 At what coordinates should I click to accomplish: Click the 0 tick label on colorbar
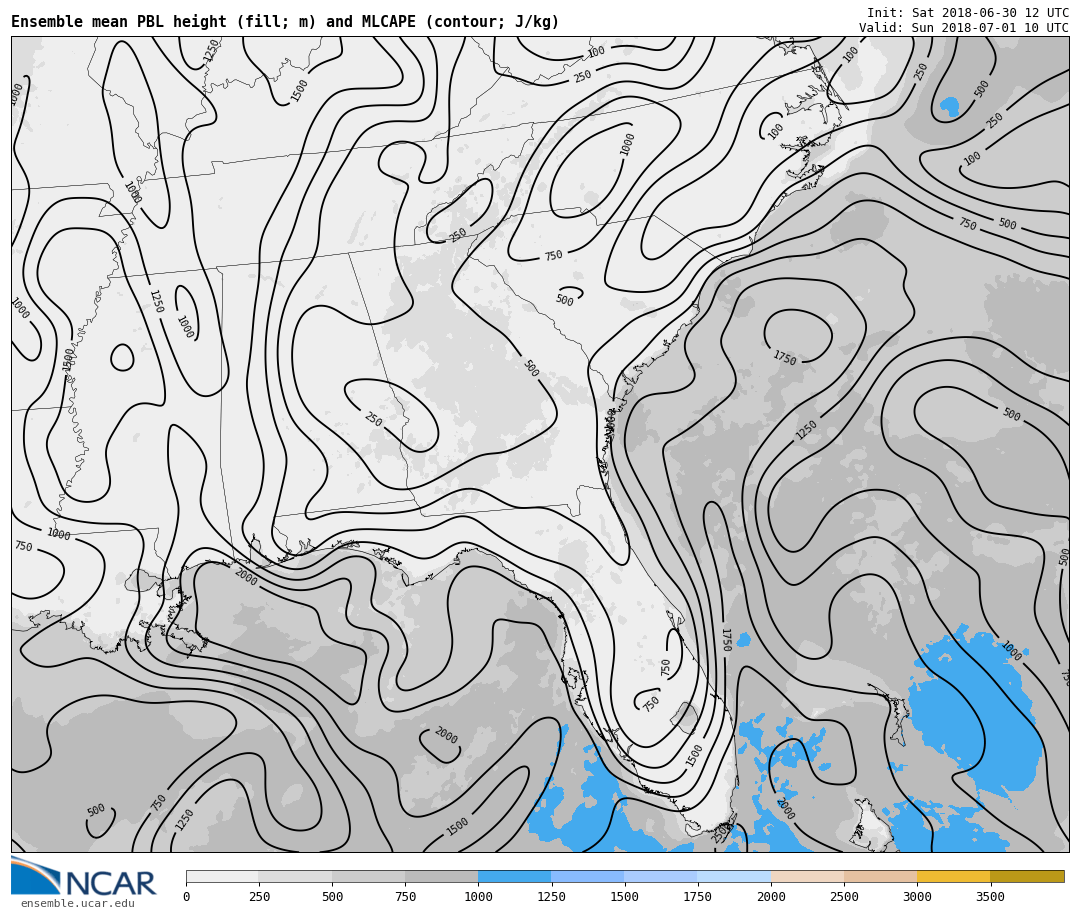pyautogui.click(x=186, y=897)
